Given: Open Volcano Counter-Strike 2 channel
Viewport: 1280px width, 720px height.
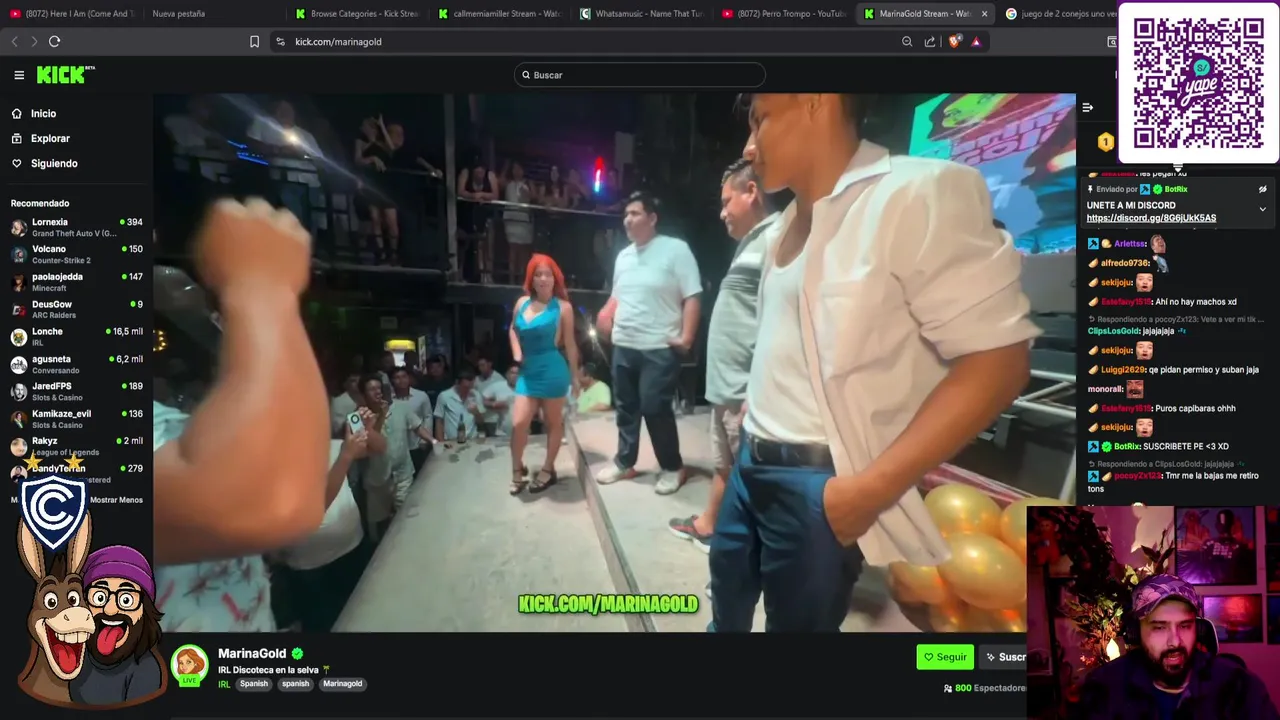Looking at the screenshot, I should coord(77,254).
